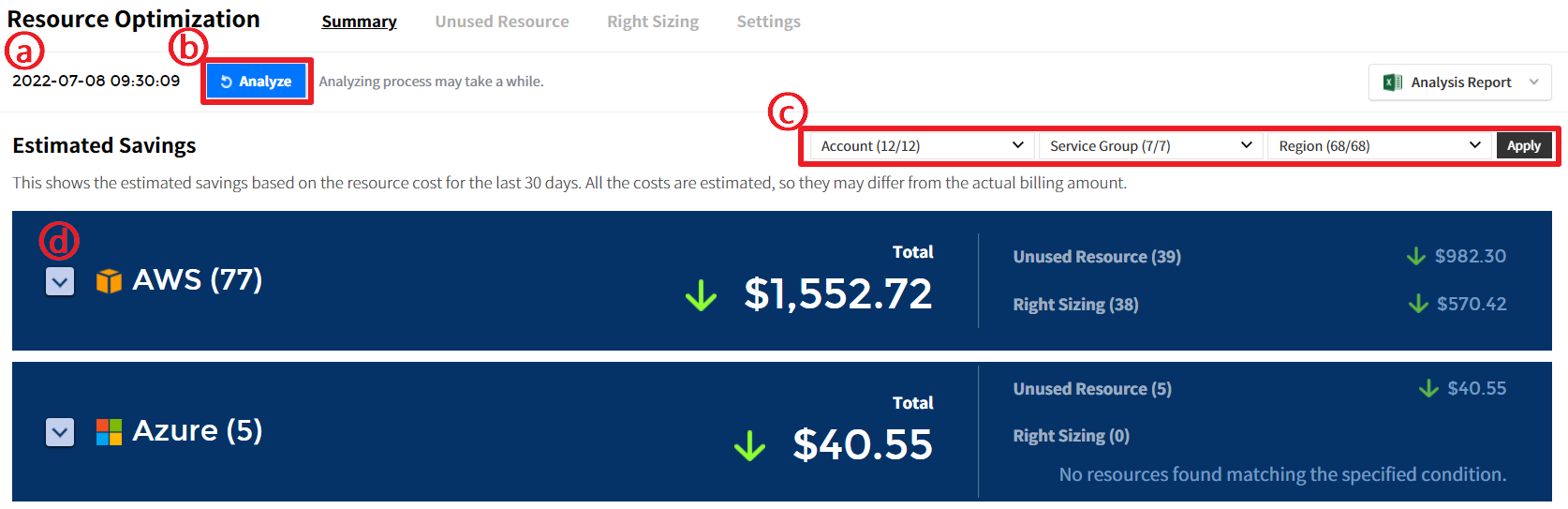Click the green down arrow beside $982.30
1568x509 pixels.
pyautogui.click(x=1415, y=256)
